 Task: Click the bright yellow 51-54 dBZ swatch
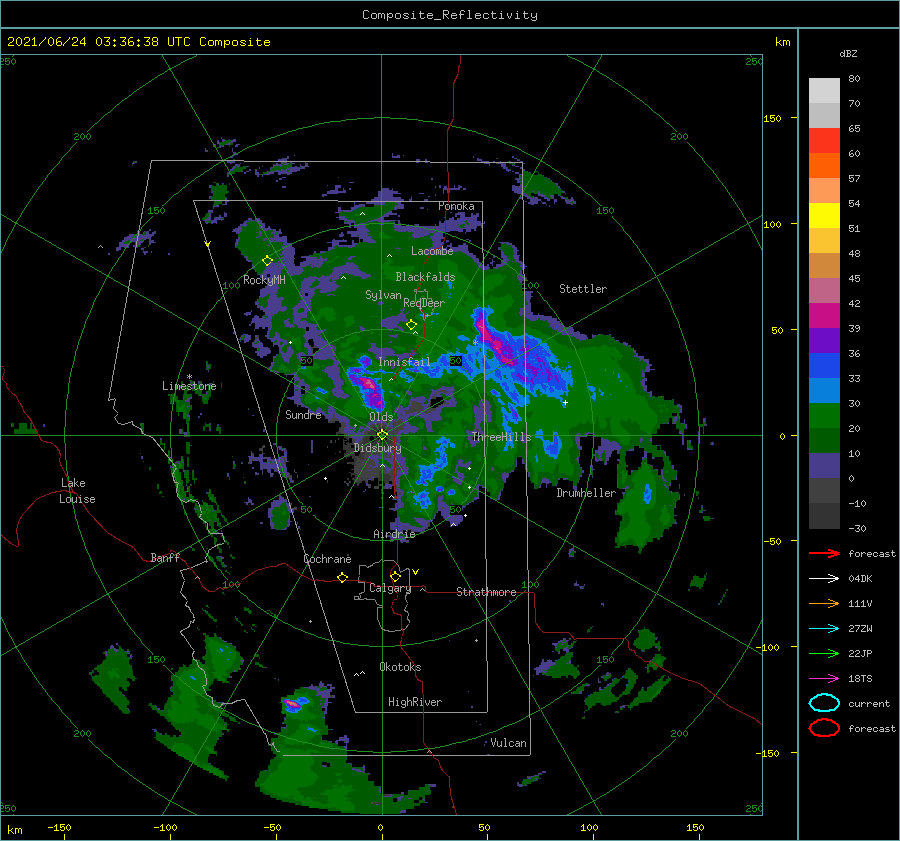click(x=824, y=215)
